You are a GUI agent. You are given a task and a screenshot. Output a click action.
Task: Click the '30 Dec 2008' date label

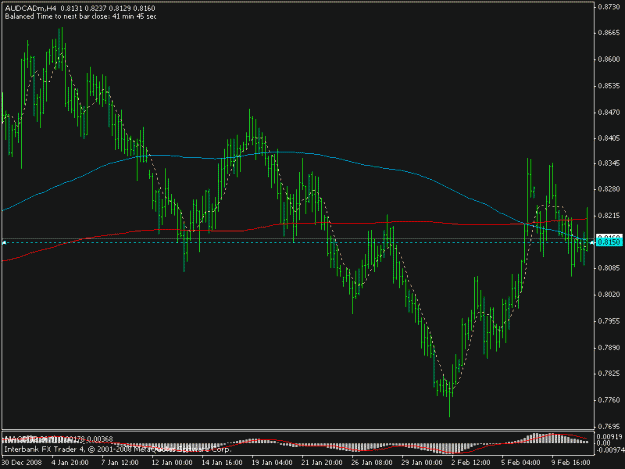(x=22, y=463)
